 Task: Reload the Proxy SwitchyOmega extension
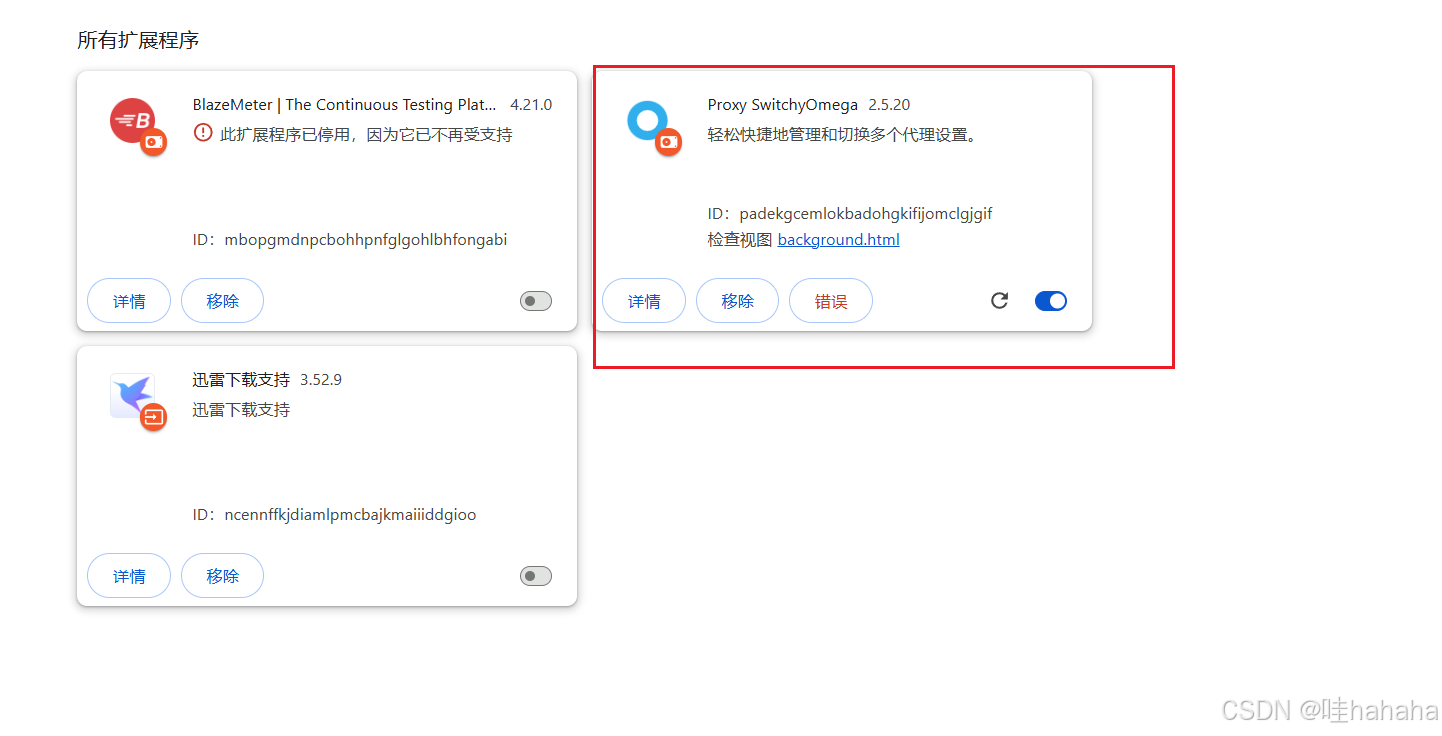tap(999, 300)
